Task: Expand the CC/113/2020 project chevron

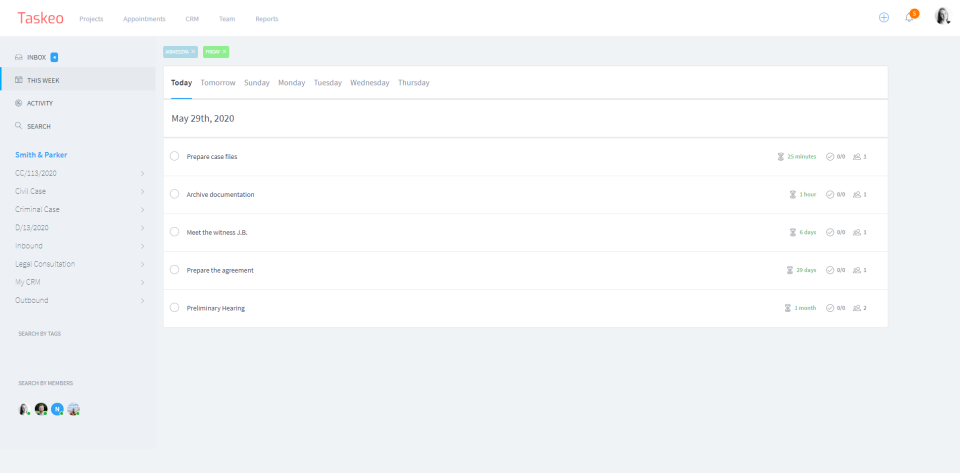Action: (142, 173)
